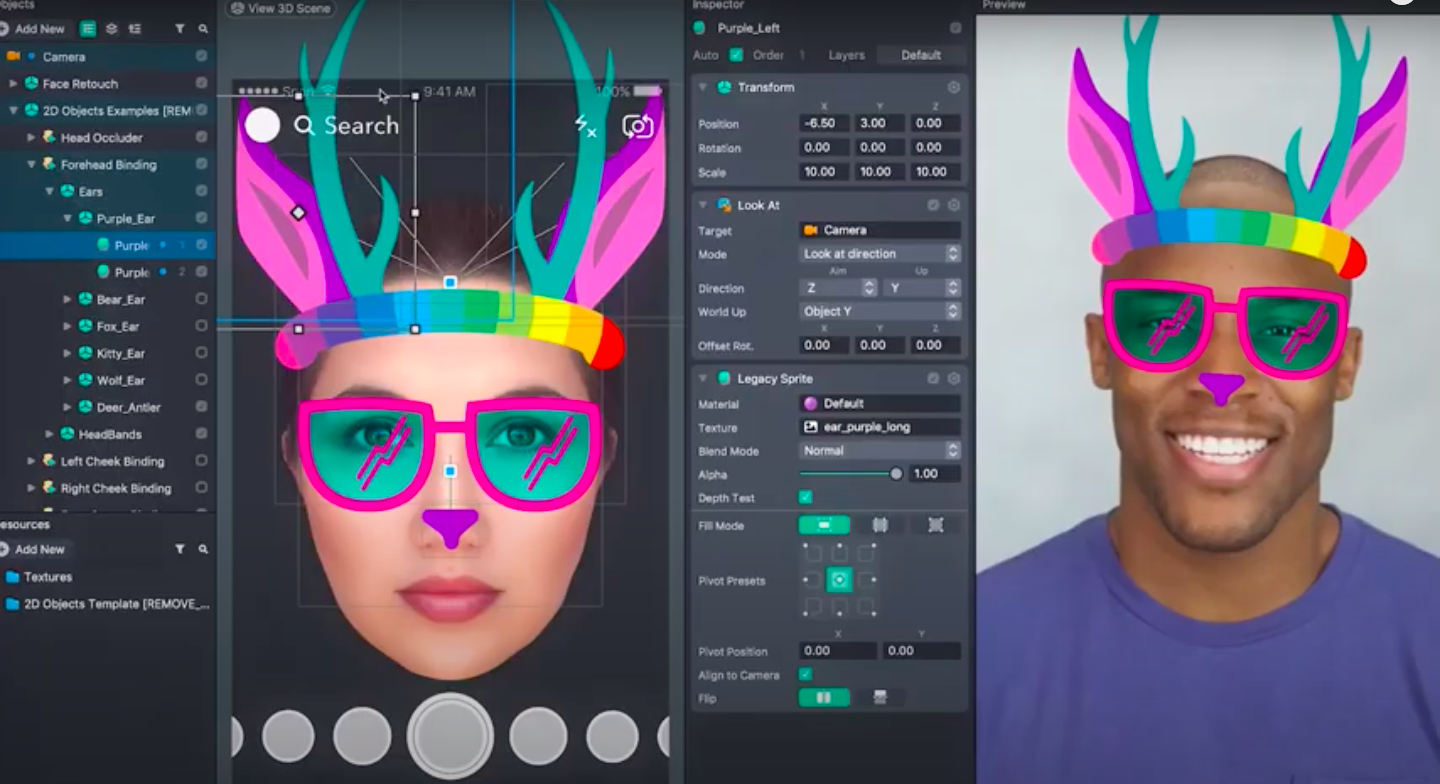This screenshot has width=1440, height=784.
Task: Click the Default layers button in Inspector
Action: click(x=921, y=55)
